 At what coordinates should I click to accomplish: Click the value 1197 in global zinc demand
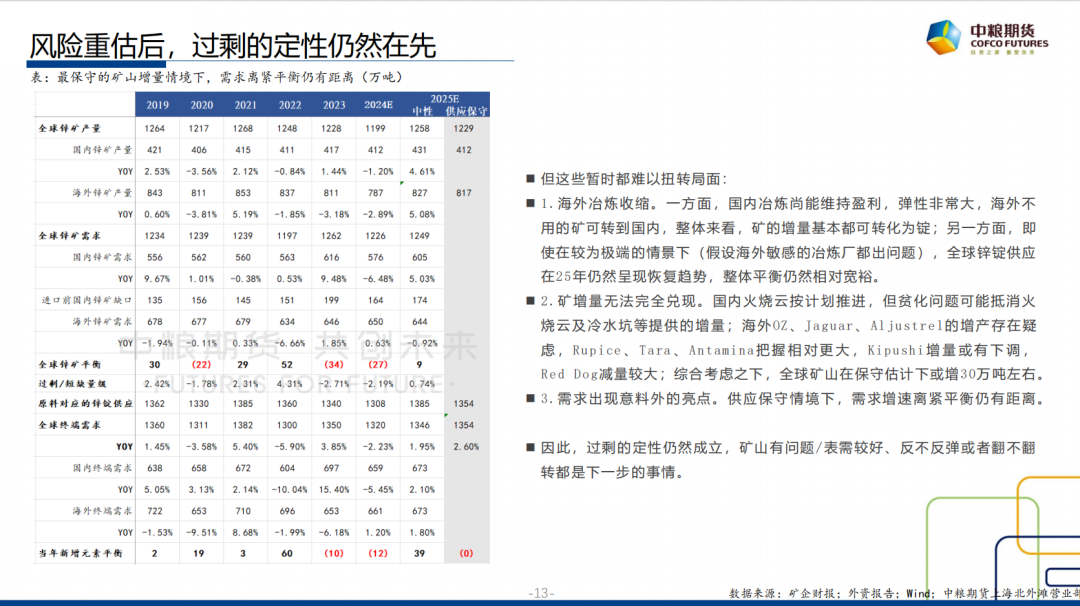pos(287,236)
